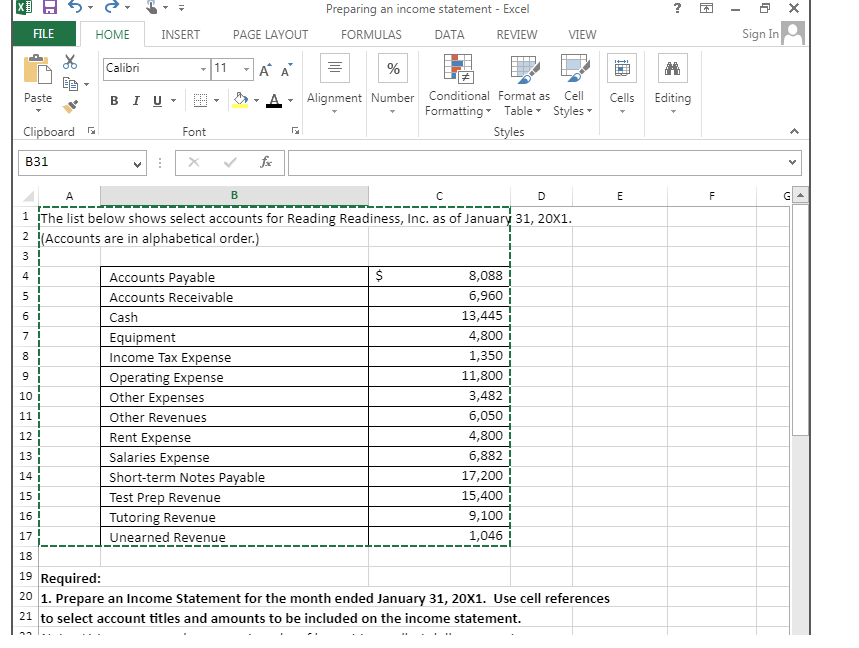Toggle bold formatting

tap(112, 102)
